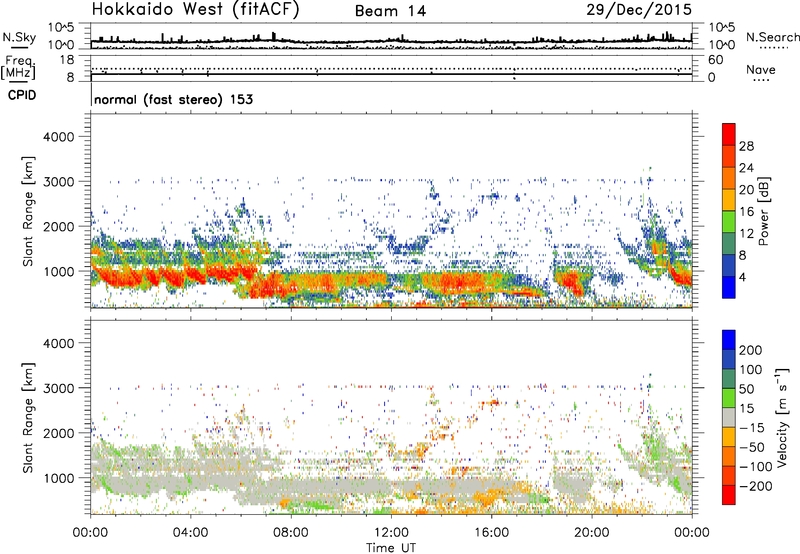
Task: Click the 'CPID' row label
Action: tap(21, 95)
